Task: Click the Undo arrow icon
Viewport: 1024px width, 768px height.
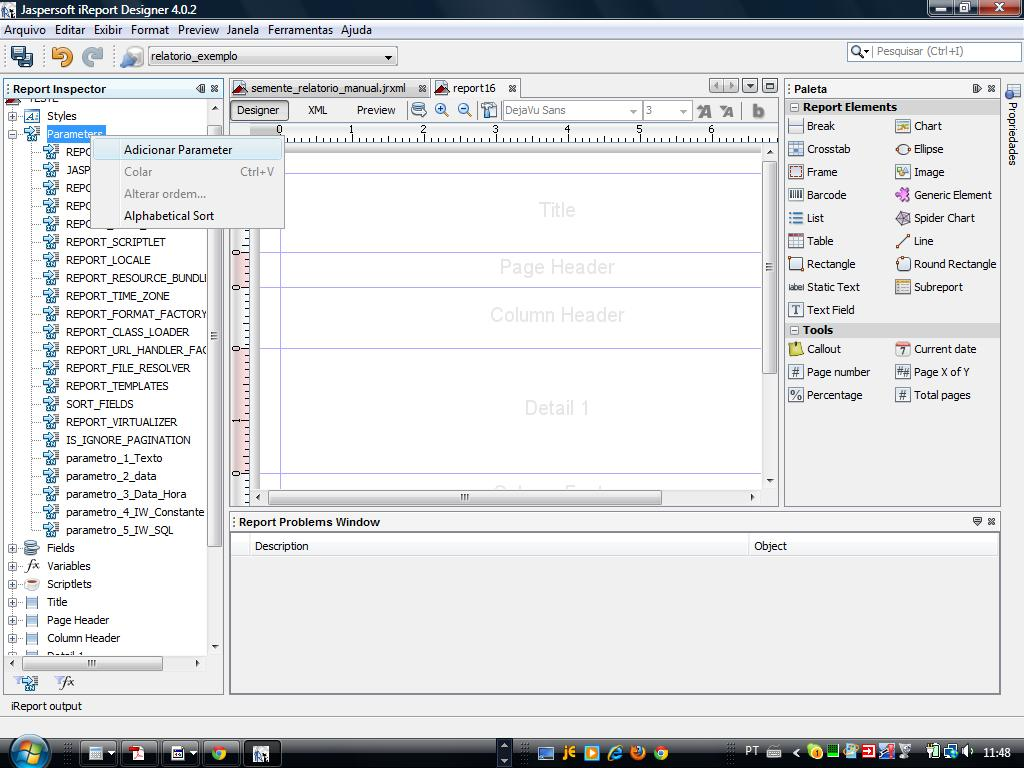Action: pyautogui.click(x=62, y=56)
